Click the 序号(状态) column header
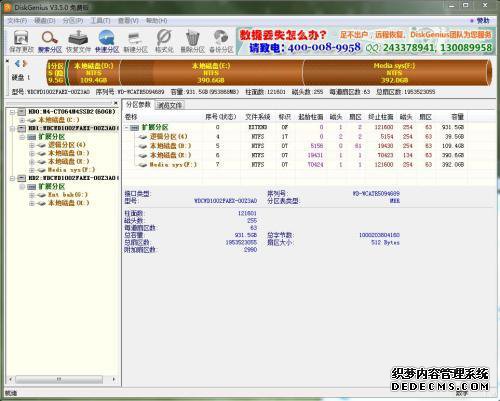500x401 pixels. (220, 117)
